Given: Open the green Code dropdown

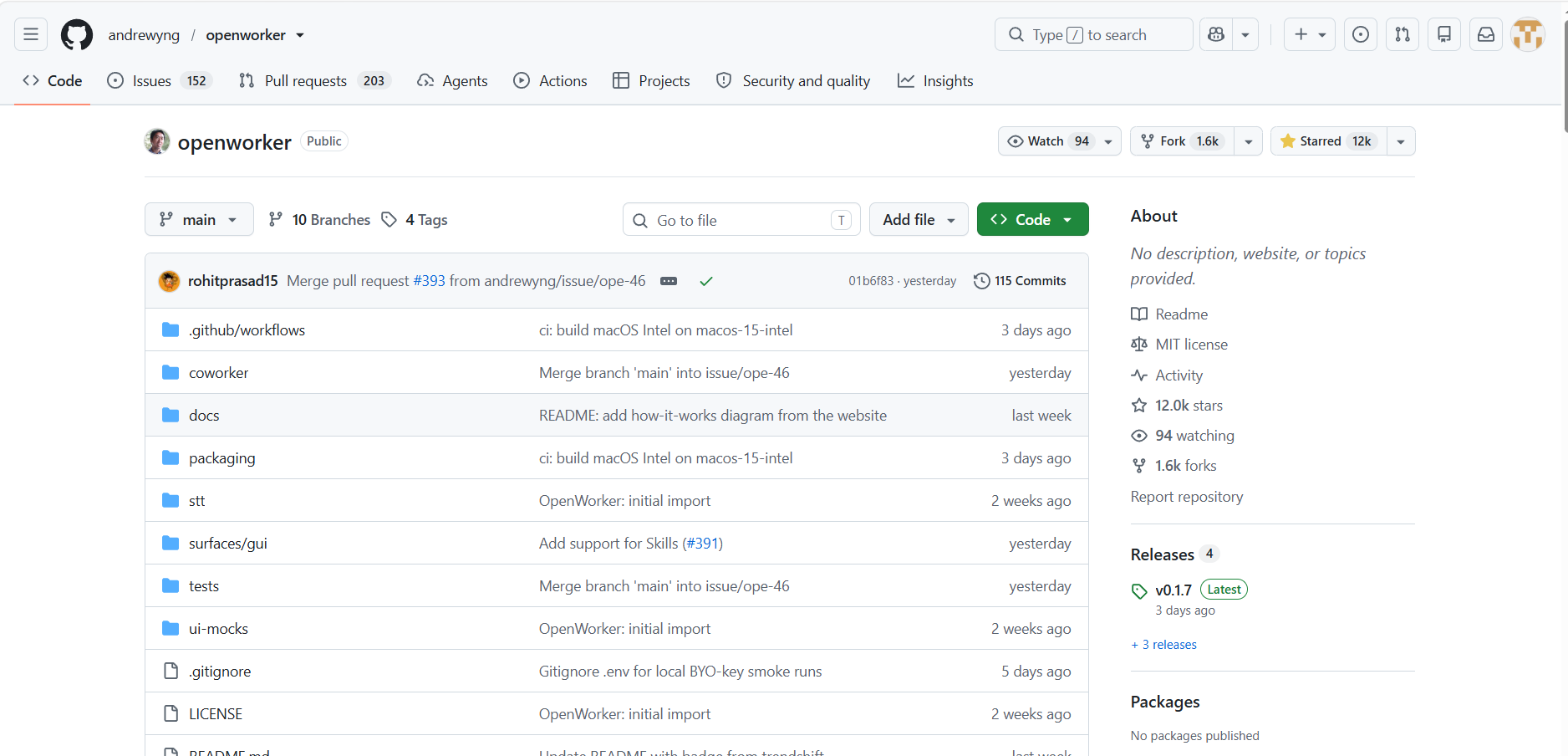Looking at the screenshot, I should pos(1032,219).
